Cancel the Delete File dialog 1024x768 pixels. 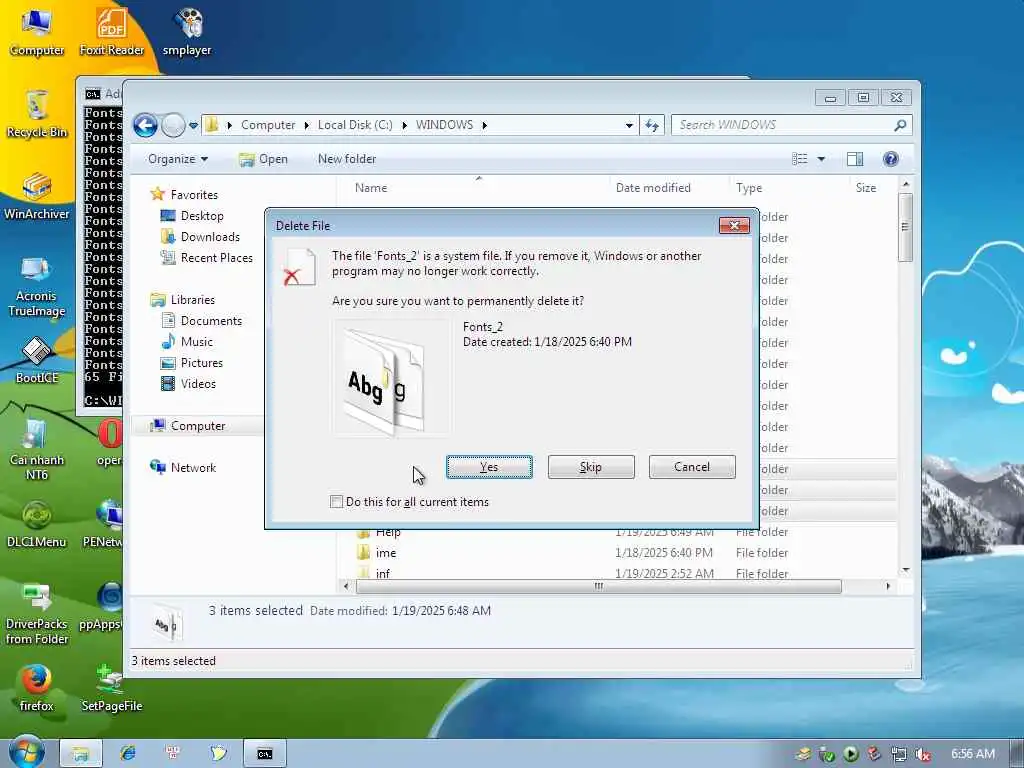click(692, 467)
